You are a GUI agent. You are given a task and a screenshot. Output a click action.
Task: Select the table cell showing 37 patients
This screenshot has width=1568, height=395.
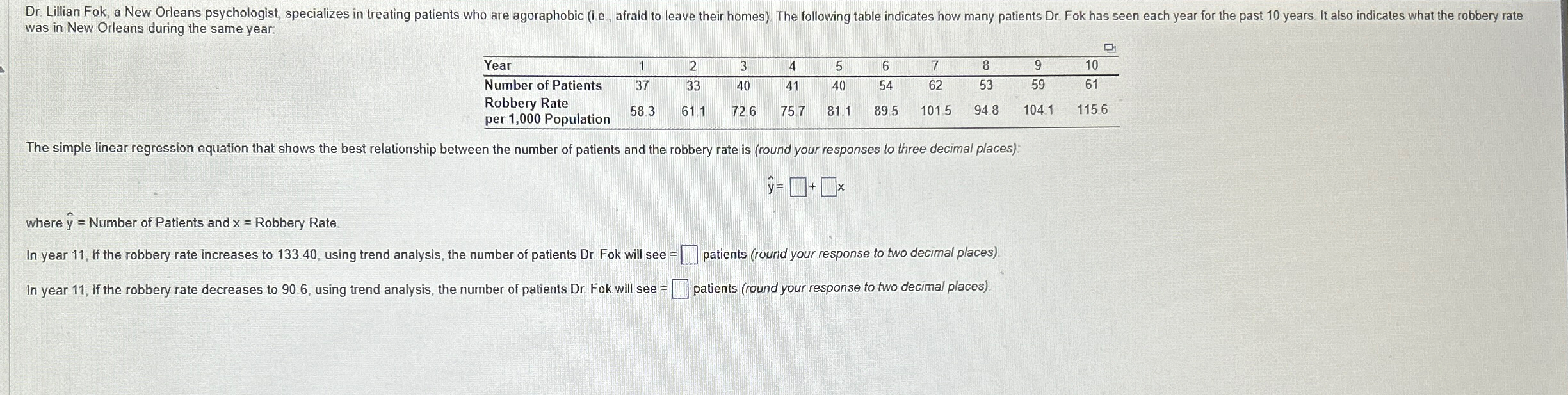[x=642, y=85]
